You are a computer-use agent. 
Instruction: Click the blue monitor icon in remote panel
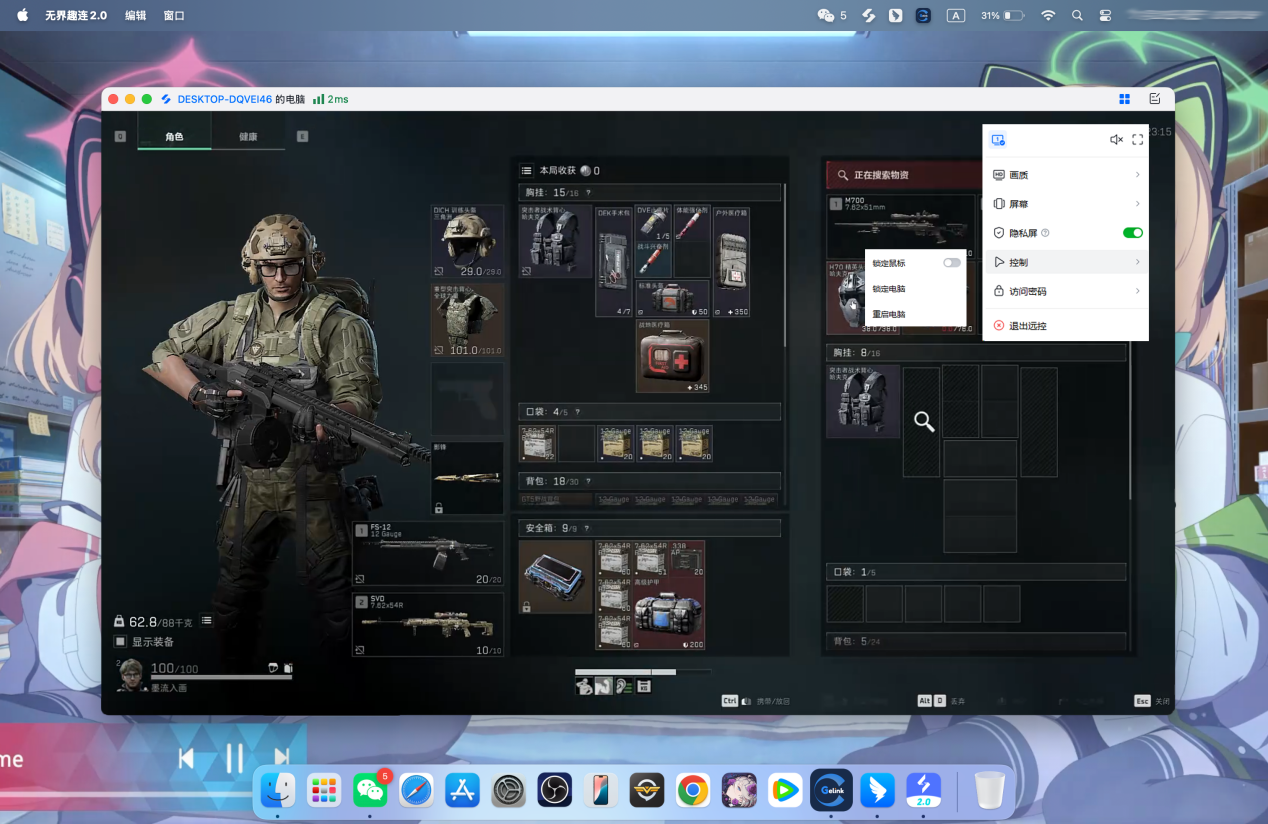pos(998,140)
